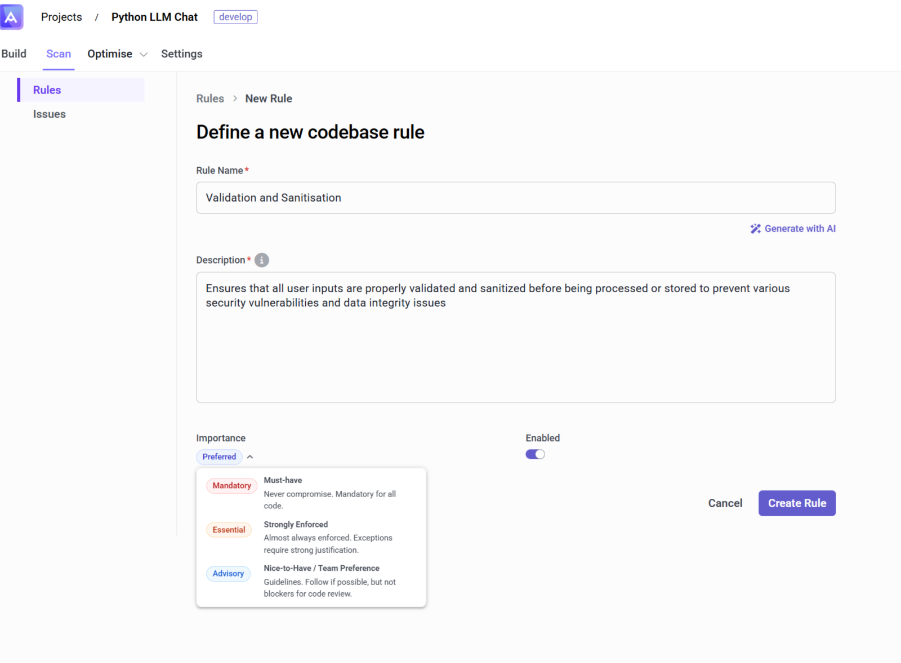Open the Importance selector showing Preferred
This screenshot has width=901, height=663.
coord(219,456)
